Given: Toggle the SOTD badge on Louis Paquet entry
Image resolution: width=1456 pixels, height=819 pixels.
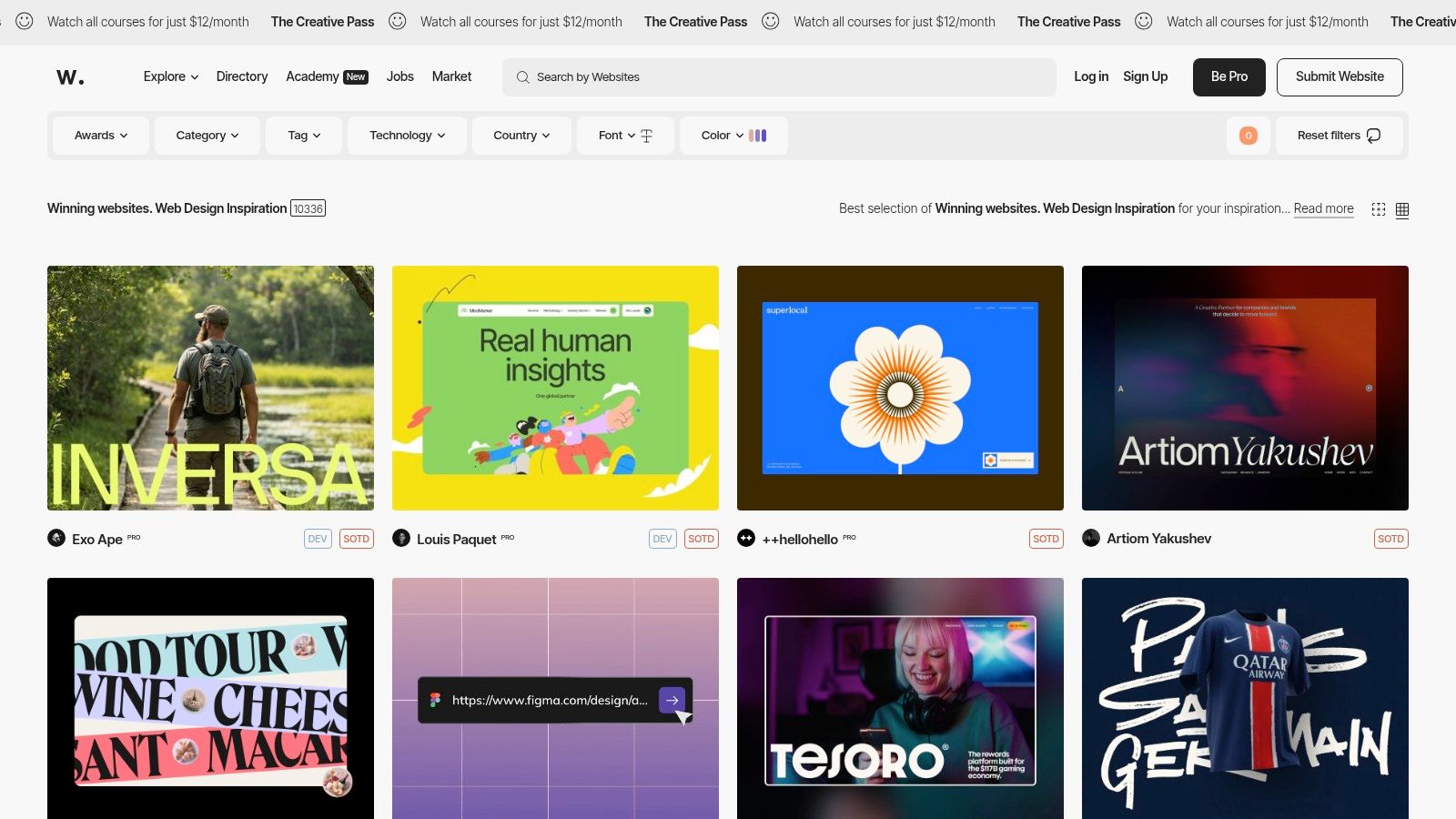Looking at the screenshot, I should [701, 539].
